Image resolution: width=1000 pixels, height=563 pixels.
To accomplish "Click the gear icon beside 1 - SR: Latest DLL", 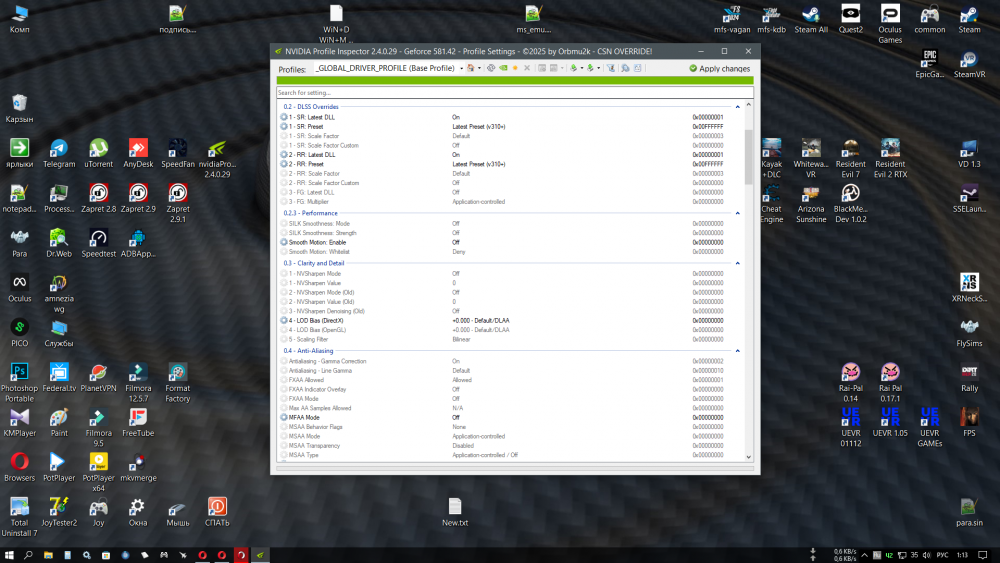I will (284, 117).
